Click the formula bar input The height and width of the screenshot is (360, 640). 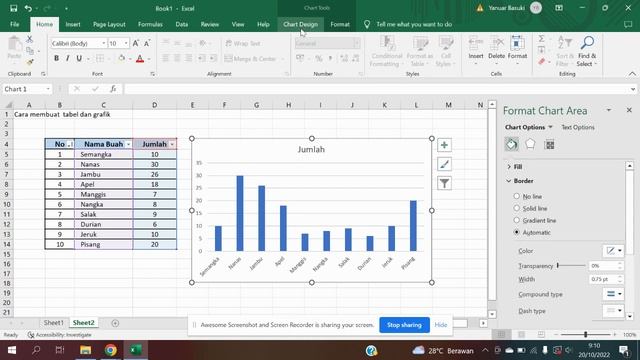377,89
